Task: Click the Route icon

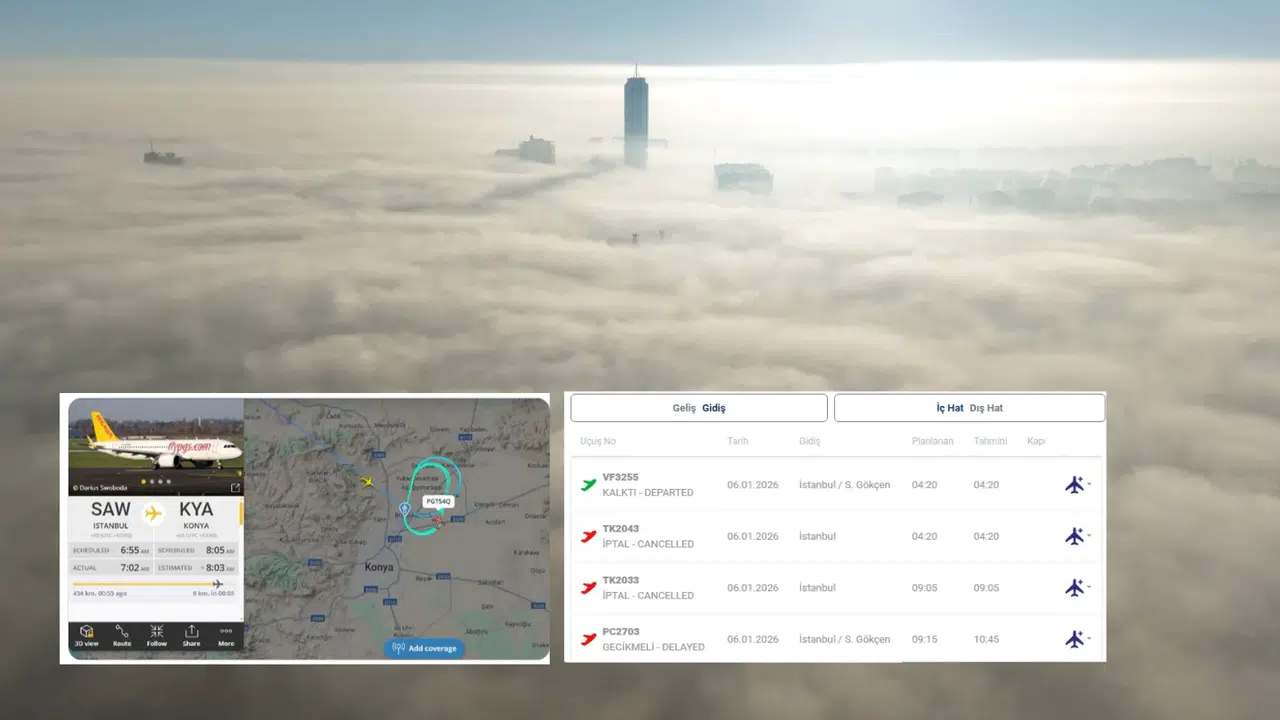Action: [x=122, y=636]
